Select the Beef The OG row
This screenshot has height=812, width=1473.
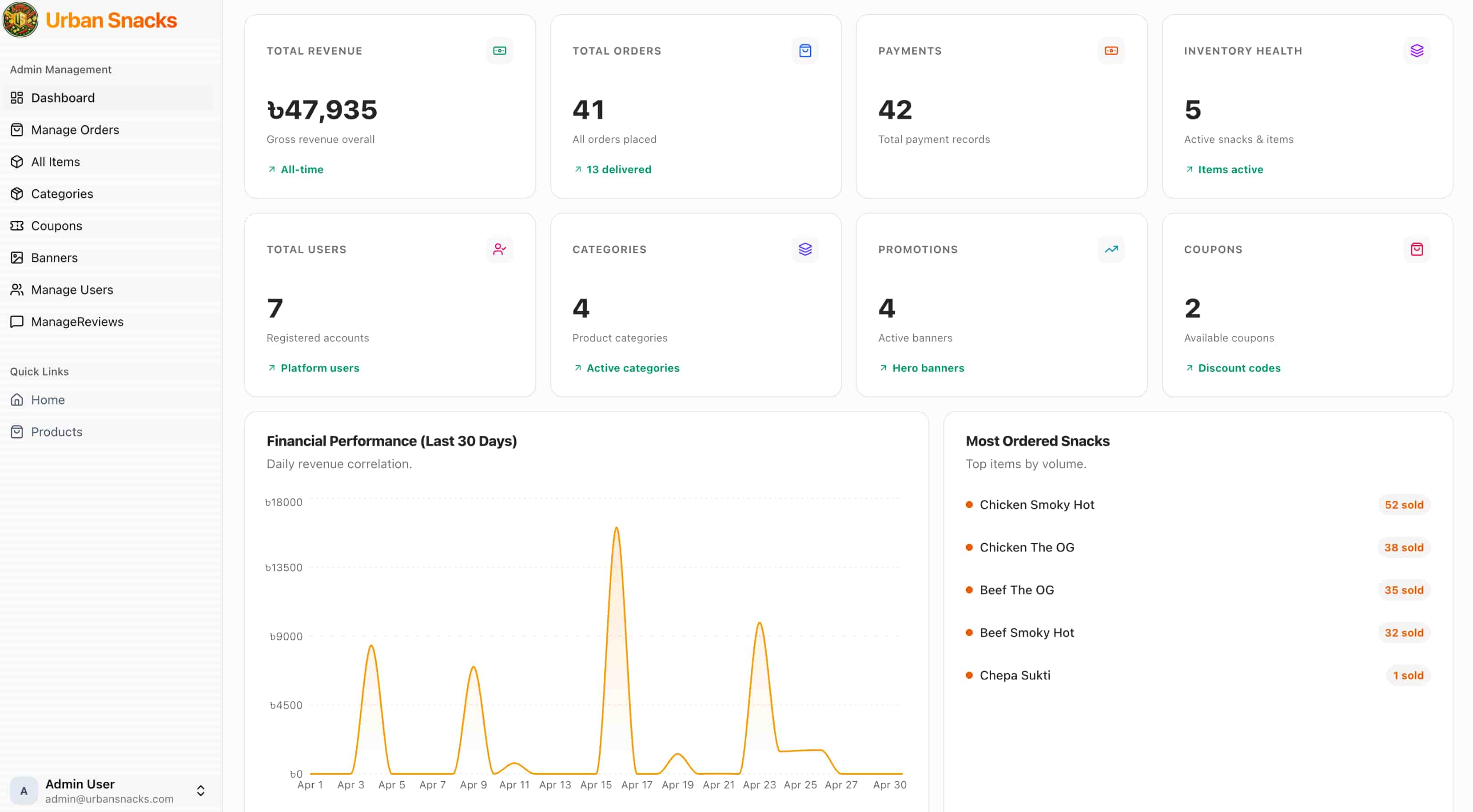1198,590
